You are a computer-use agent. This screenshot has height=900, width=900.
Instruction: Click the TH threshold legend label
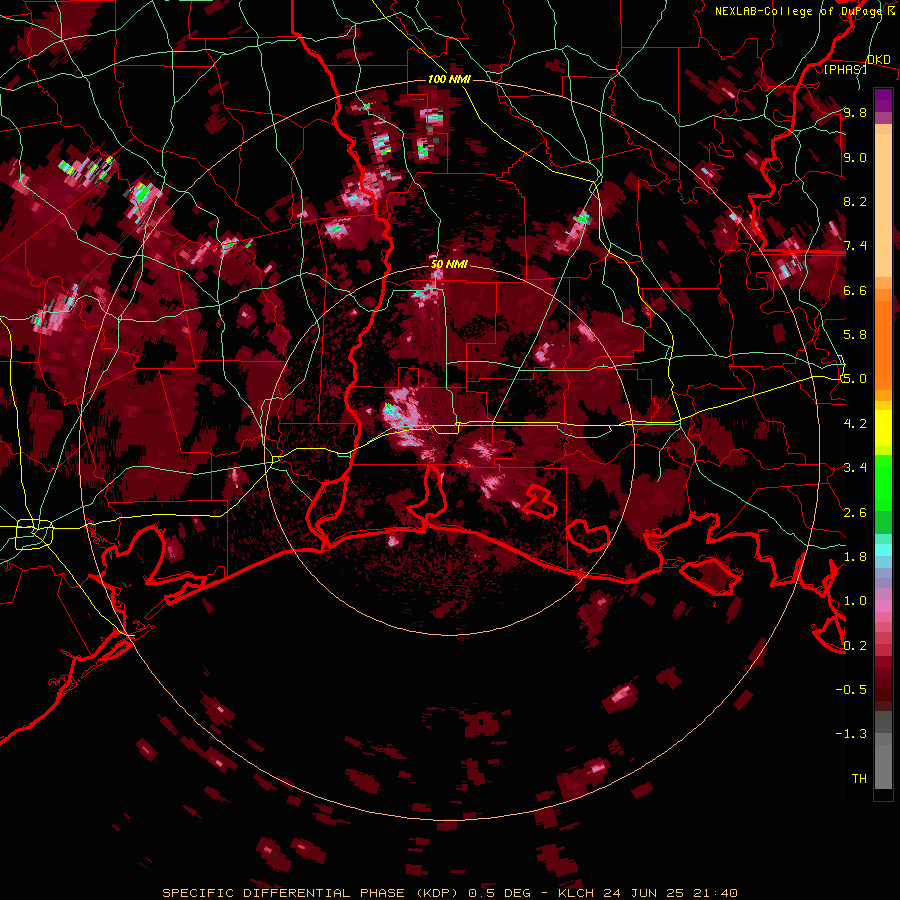859,779
